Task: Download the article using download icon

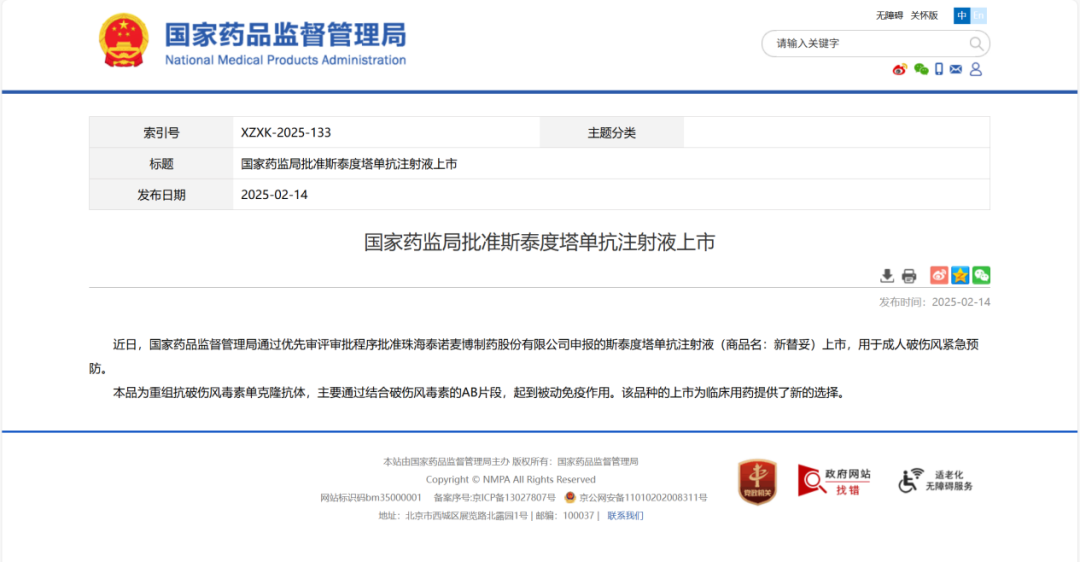Action: pos(887,276)
